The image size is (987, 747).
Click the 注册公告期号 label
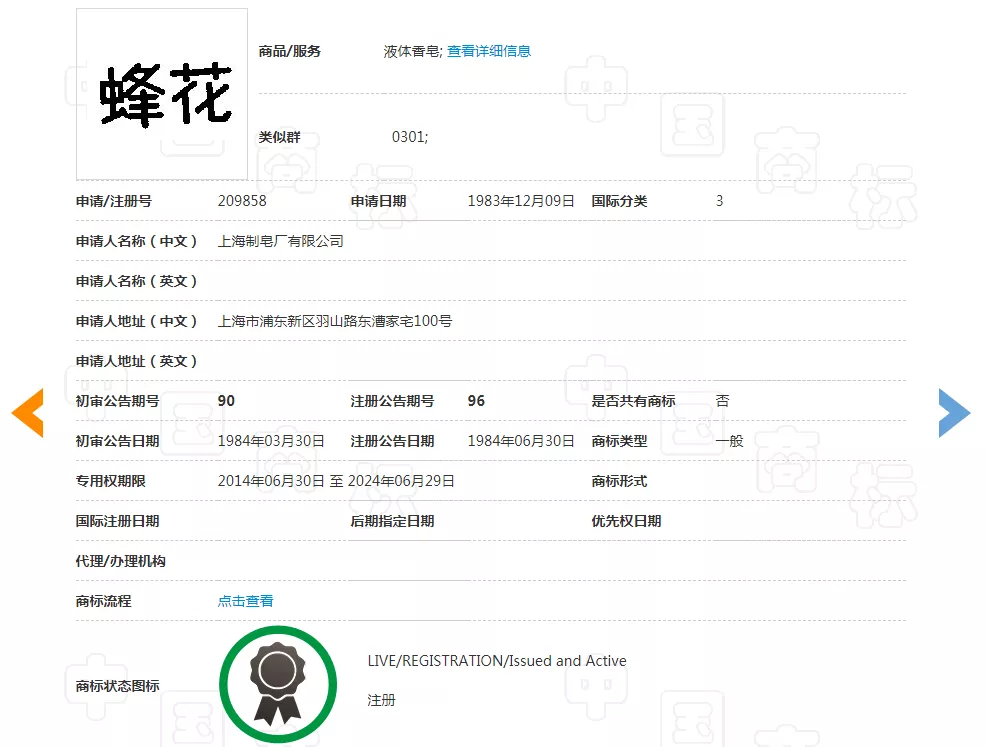pos(392,401)
